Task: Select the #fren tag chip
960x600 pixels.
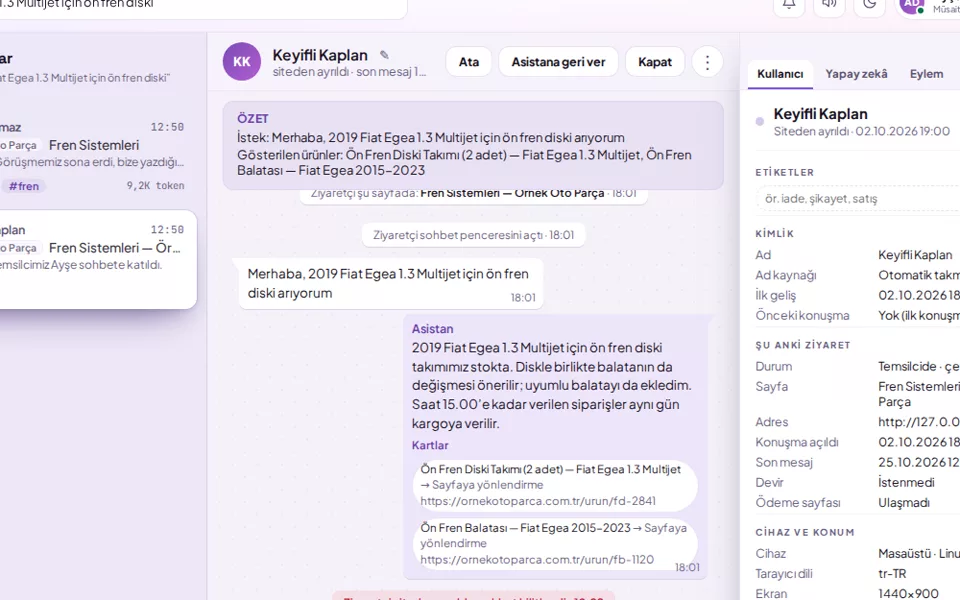Action: coord(23,186)
